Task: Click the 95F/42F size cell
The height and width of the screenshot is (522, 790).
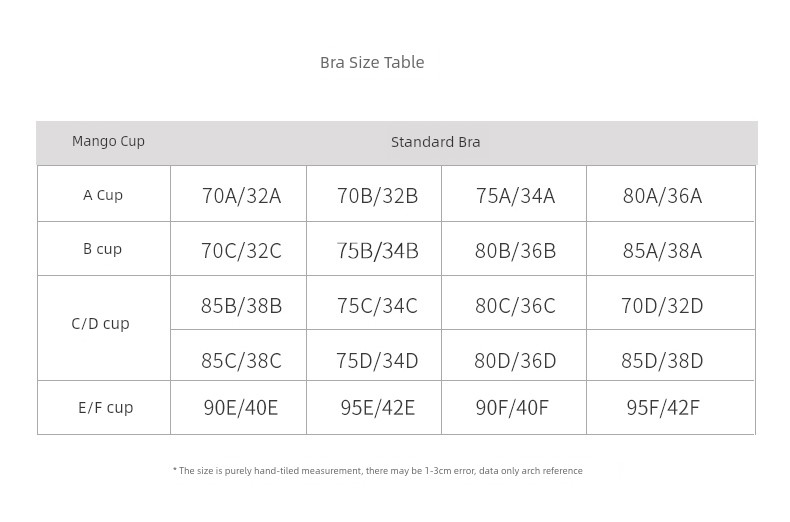Action: tap(662, 408)
